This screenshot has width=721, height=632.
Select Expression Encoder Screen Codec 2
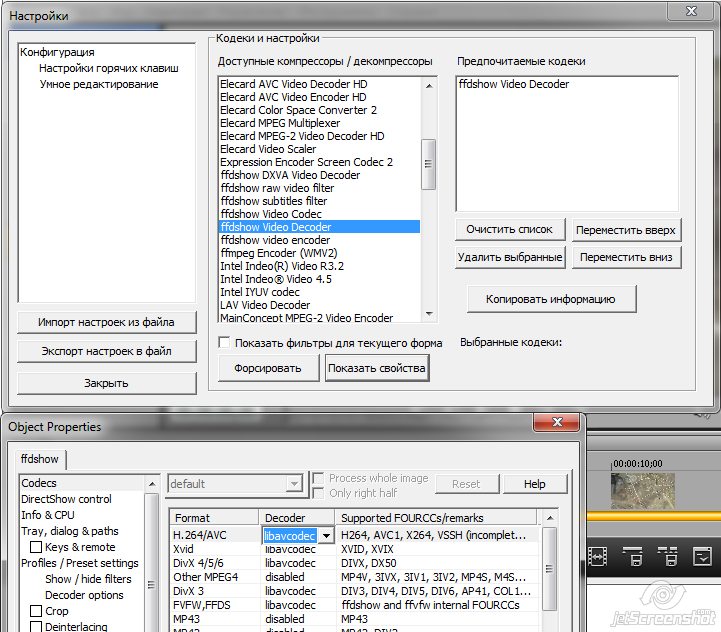click(x=307, y=162)
